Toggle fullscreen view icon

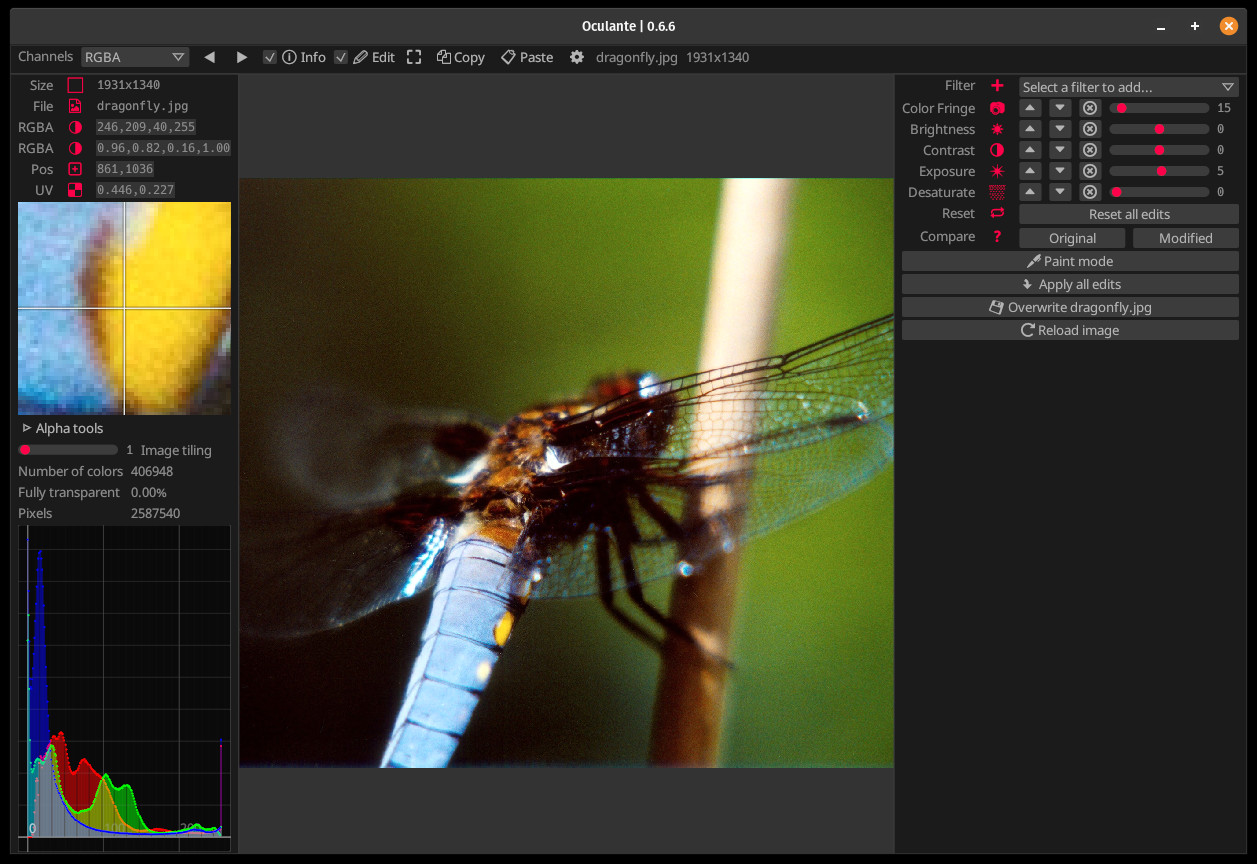414,57
